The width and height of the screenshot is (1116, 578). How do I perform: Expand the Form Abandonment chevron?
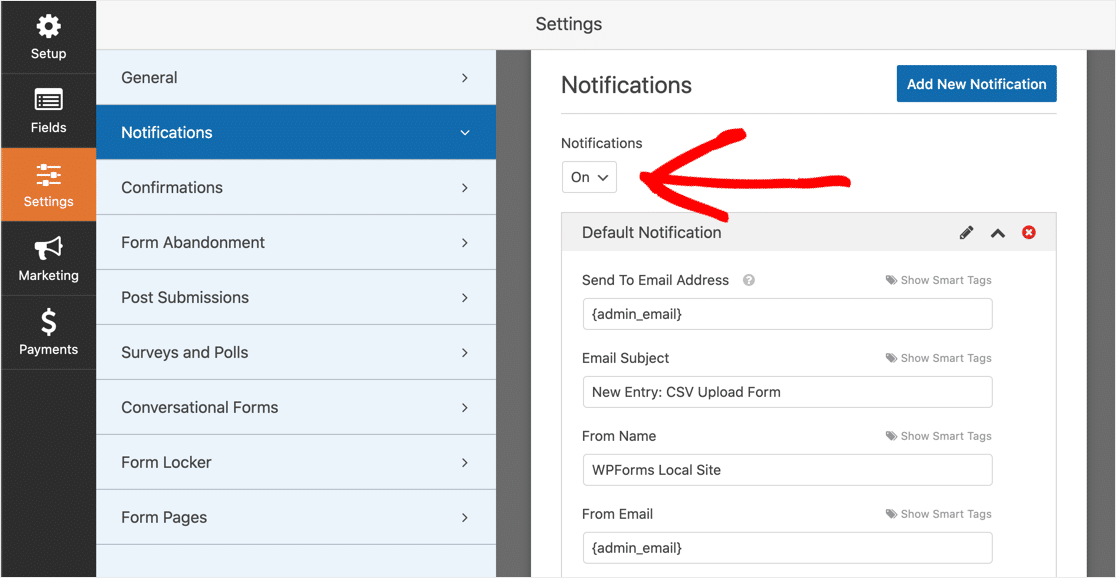point(465,243)
